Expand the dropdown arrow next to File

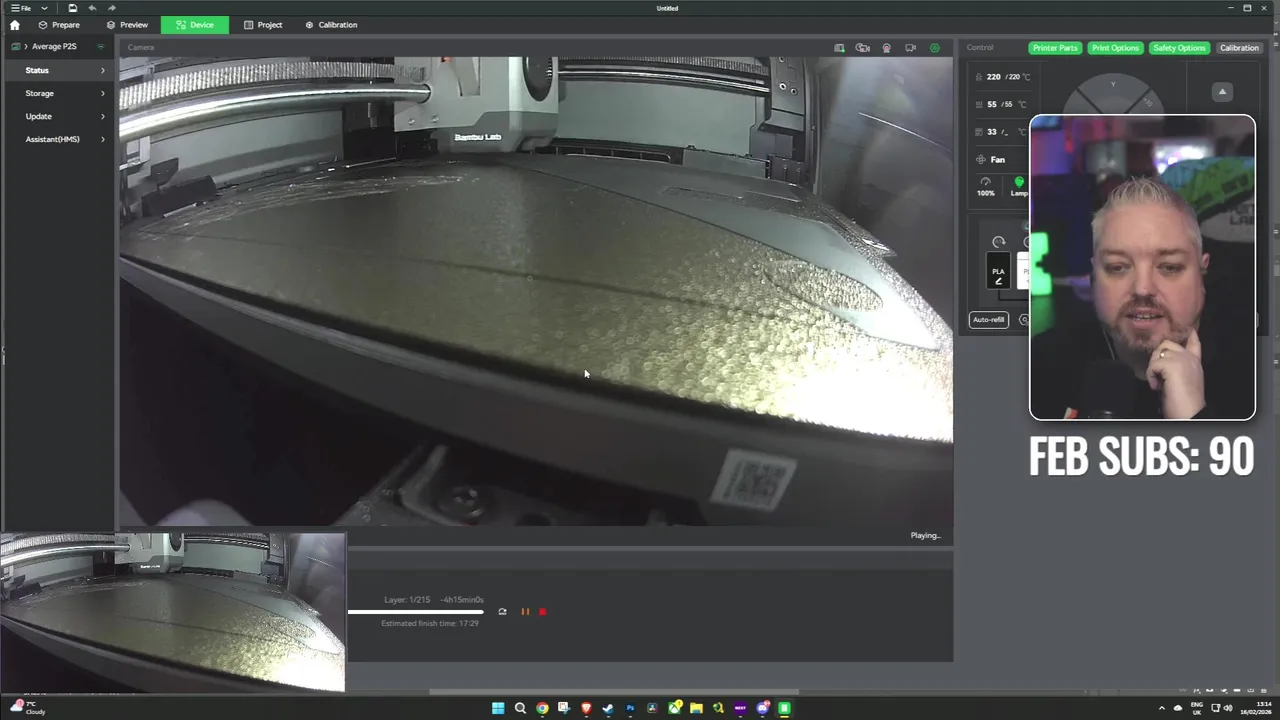(x=44, y=8)
